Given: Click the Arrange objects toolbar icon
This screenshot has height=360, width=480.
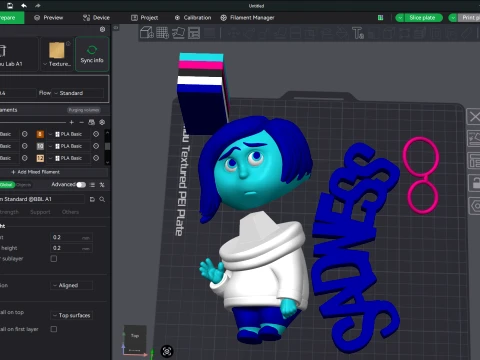Looking at the screenshot, I should tap(194, 33).
